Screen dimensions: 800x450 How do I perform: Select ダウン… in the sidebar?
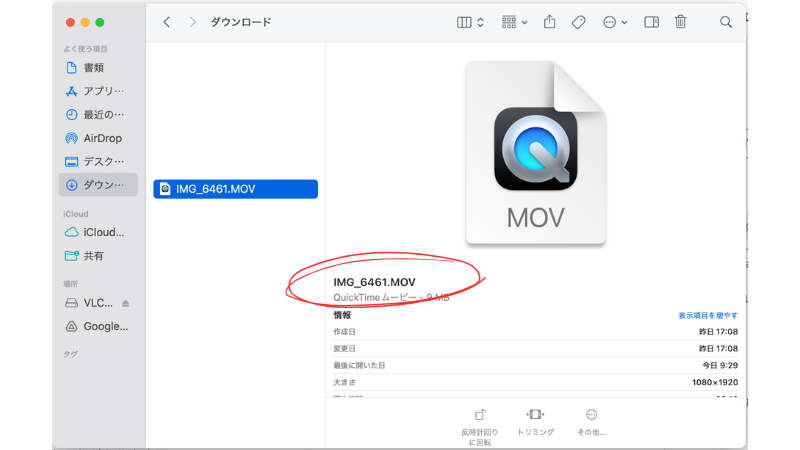[x=98, y=185]
